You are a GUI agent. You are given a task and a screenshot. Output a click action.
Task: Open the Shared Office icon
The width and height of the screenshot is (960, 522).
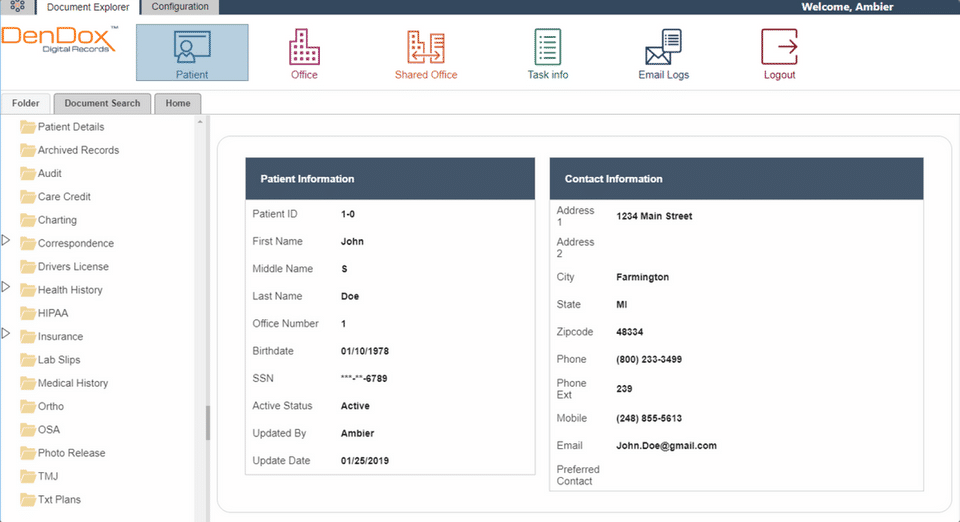426,47
